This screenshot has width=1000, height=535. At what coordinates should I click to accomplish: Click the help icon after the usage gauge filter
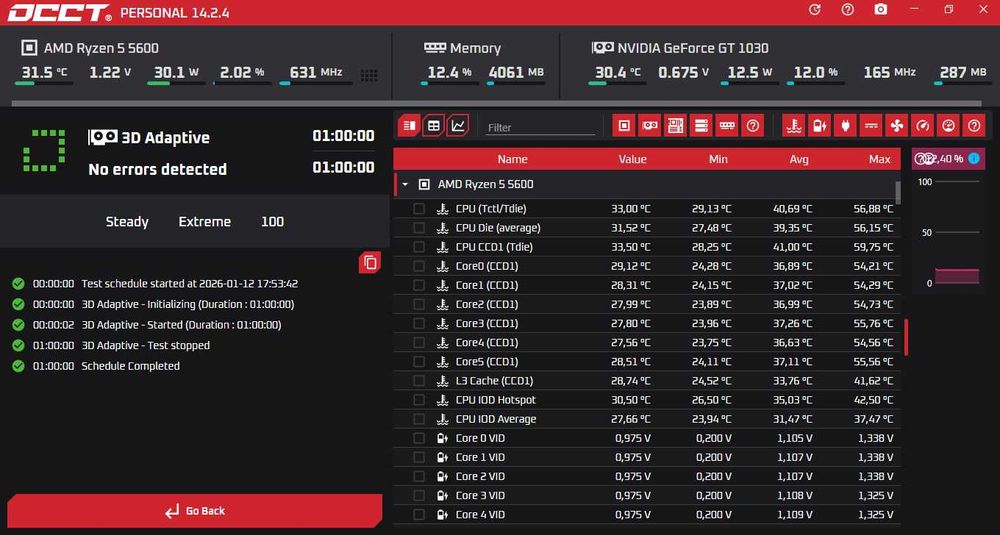(974, 126)
